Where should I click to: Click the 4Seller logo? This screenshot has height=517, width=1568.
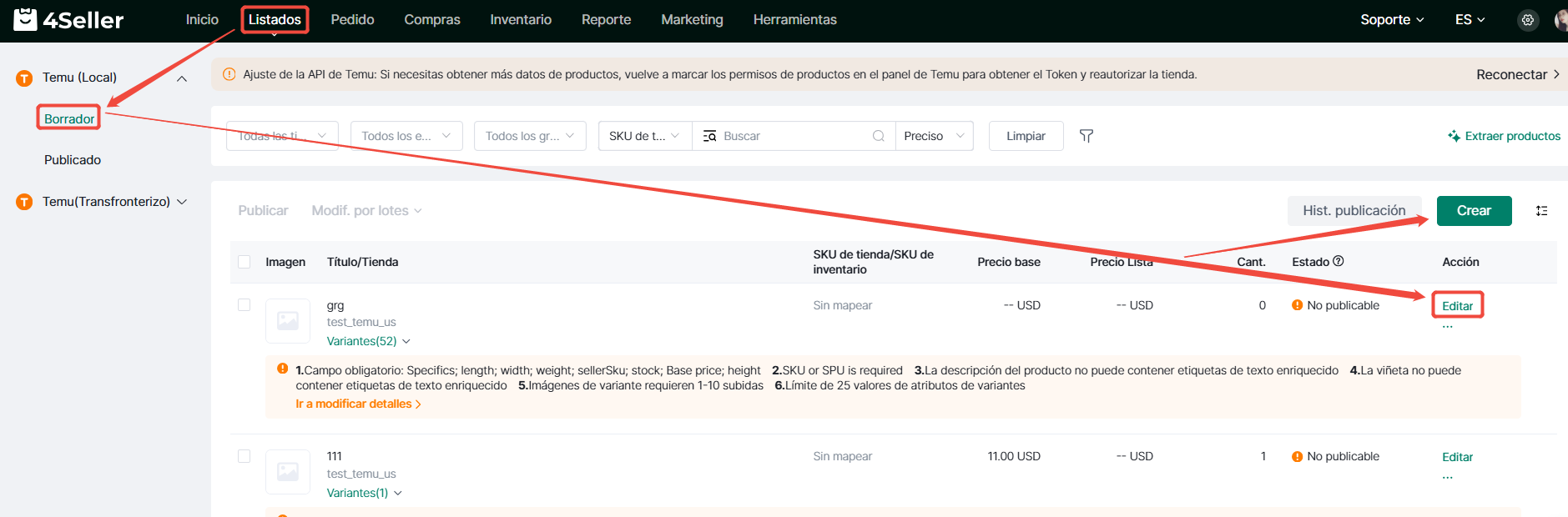(x=68, y=20)
